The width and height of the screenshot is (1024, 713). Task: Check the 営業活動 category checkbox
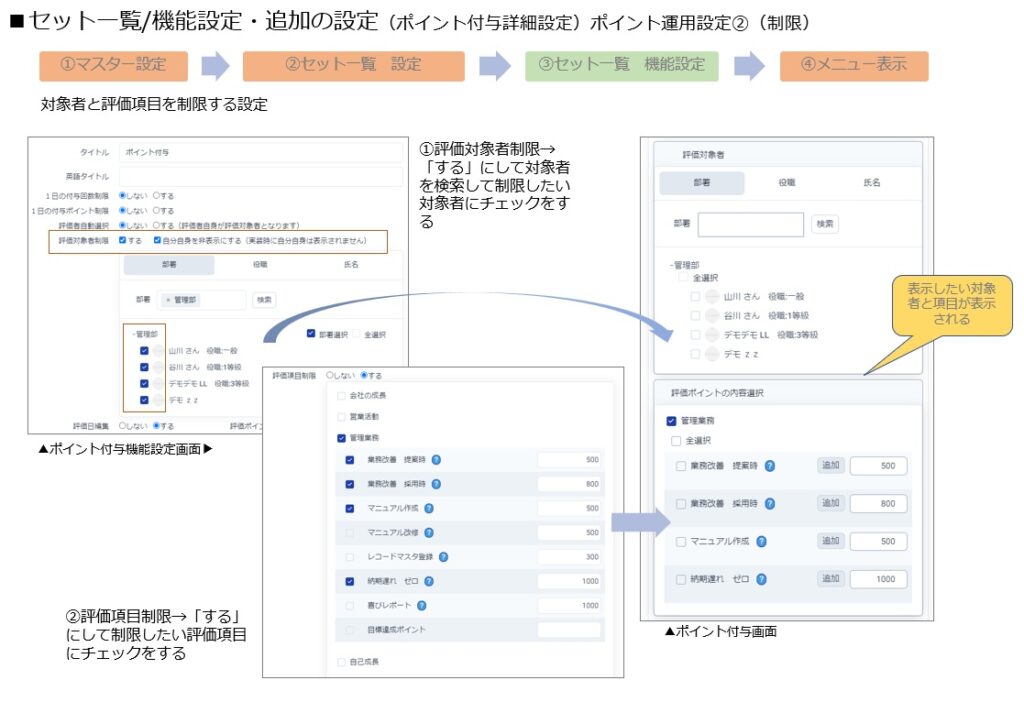point(342,415)
